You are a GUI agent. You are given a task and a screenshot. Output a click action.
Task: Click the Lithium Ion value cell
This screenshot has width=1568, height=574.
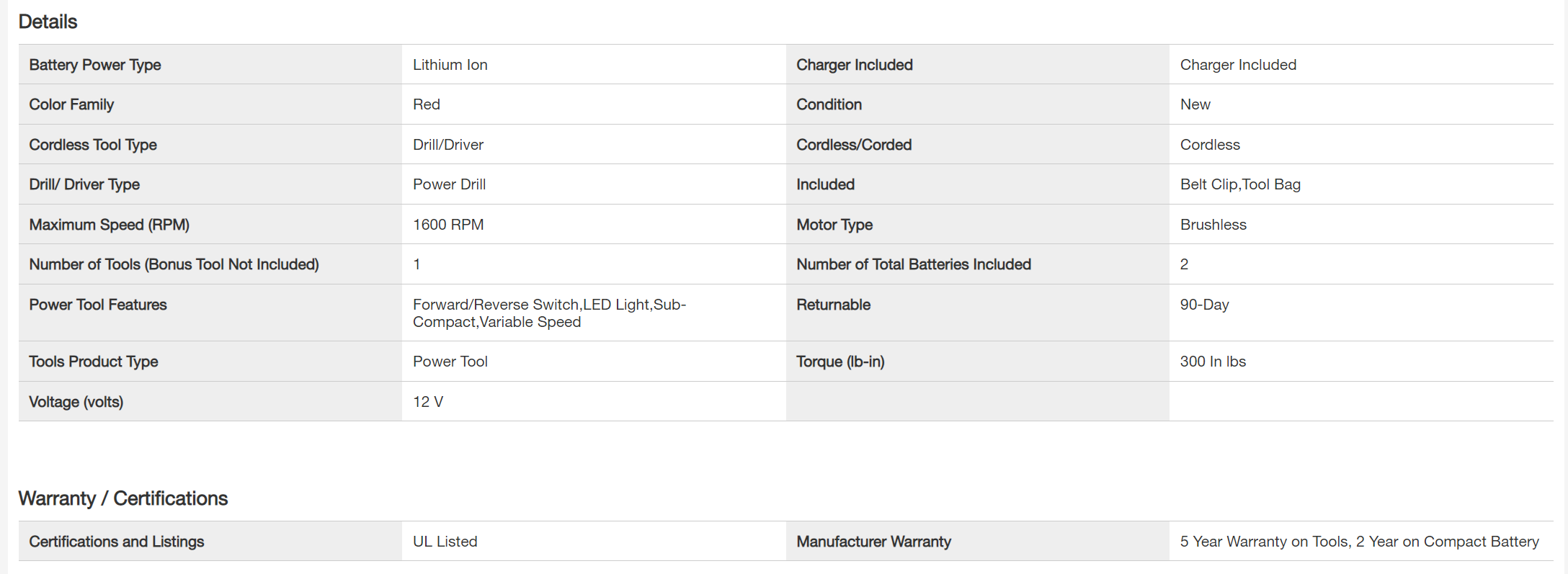click(x=450, y=65)
